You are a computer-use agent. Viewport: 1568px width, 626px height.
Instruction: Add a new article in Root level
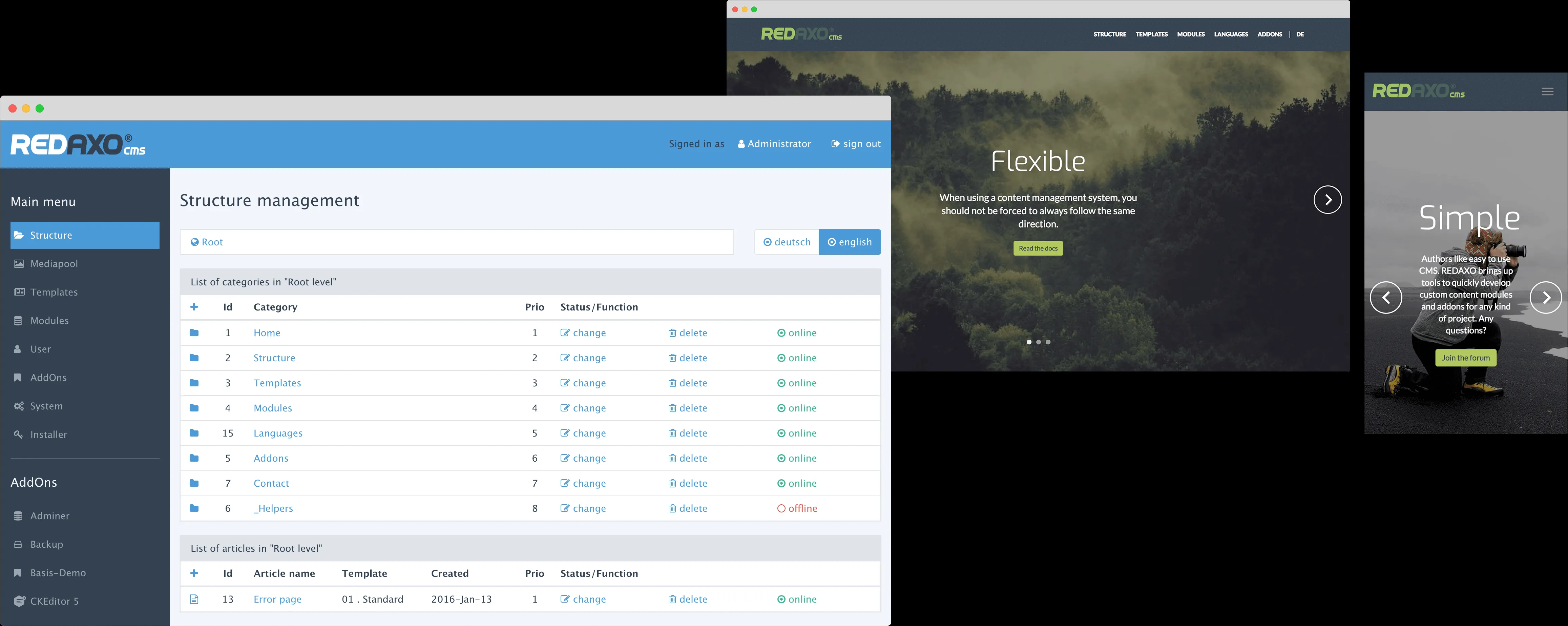tap(194, 573)
